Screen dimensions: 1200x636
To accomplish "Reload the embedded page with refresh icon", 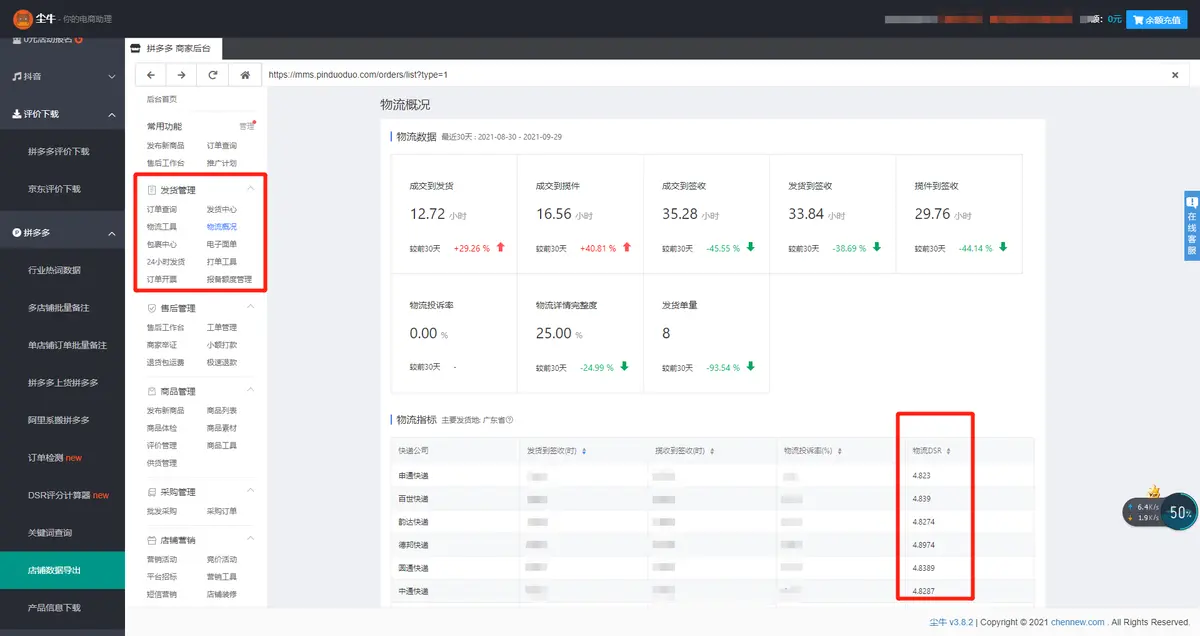I will point(212,75).
